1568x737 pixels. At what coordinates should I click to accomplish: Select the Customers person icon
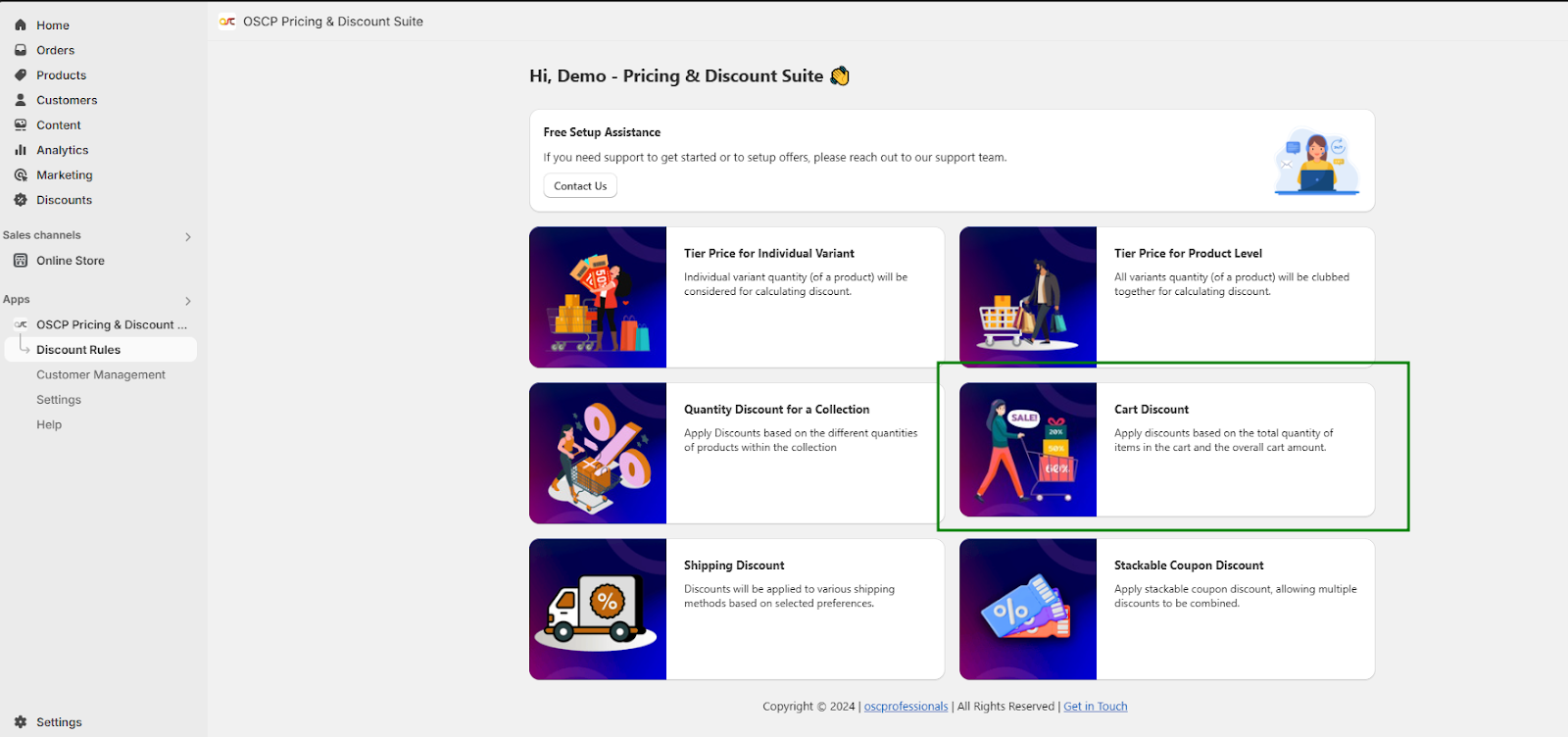click(x=21, y=100)
